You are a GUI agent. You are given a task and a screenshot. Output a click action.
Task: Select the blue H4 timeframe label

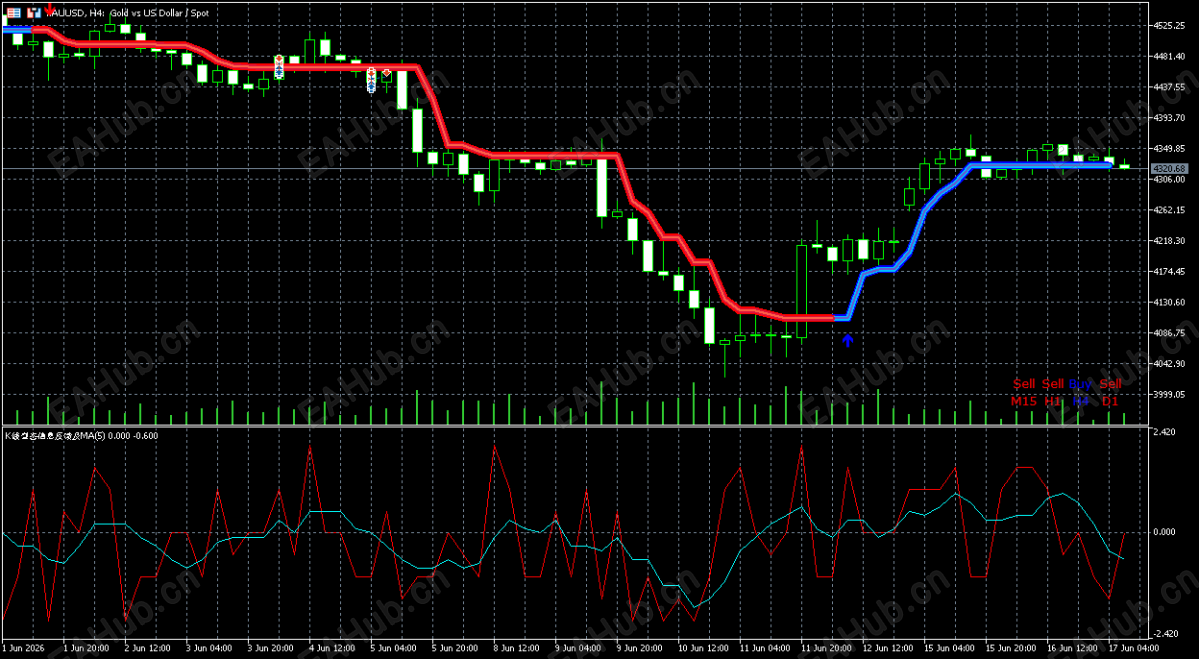click(x=1080, y=401)
